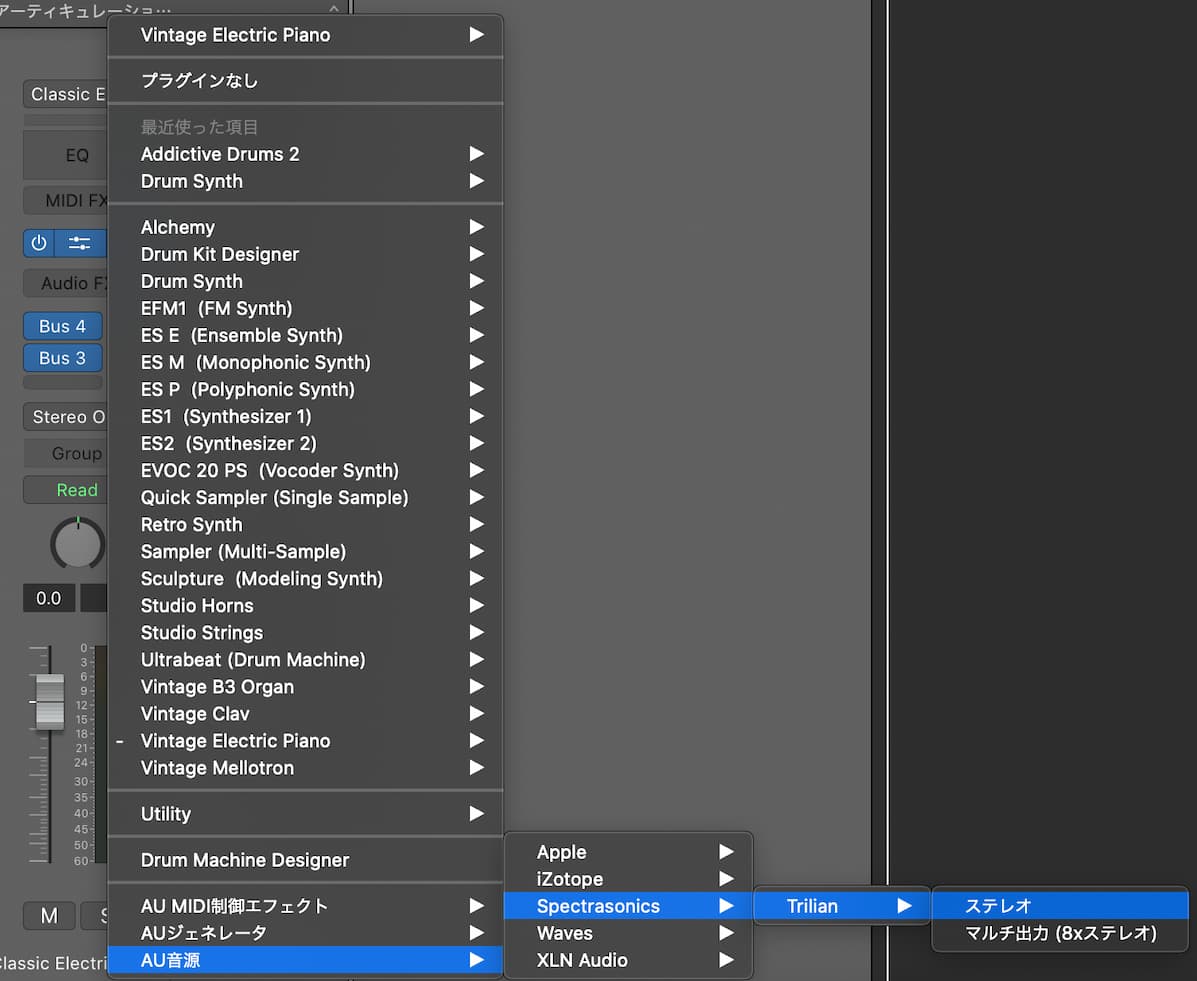Select the 0.0 gain value field
1197x981 pixels.
[49, 598]
